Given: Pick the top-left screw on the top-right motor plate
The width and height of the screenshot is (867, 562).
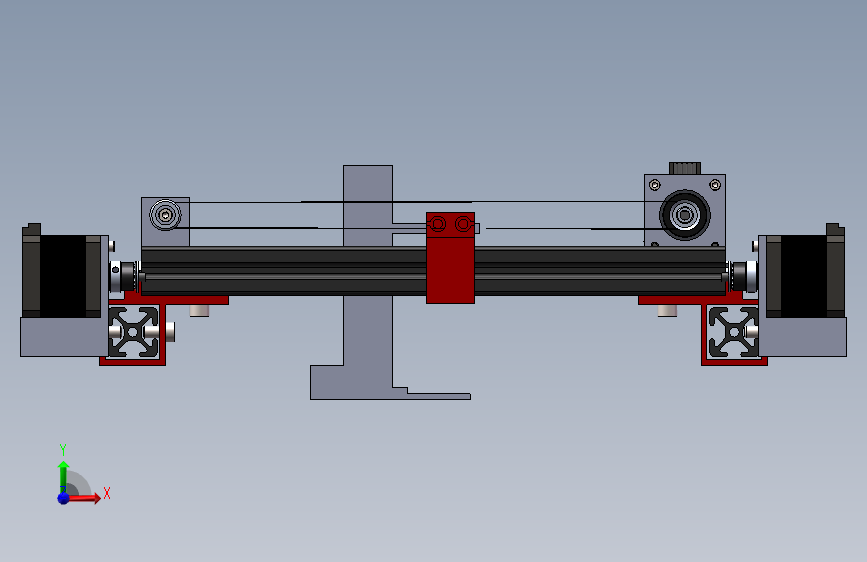Looking at the screenshot, I should 655,185.
